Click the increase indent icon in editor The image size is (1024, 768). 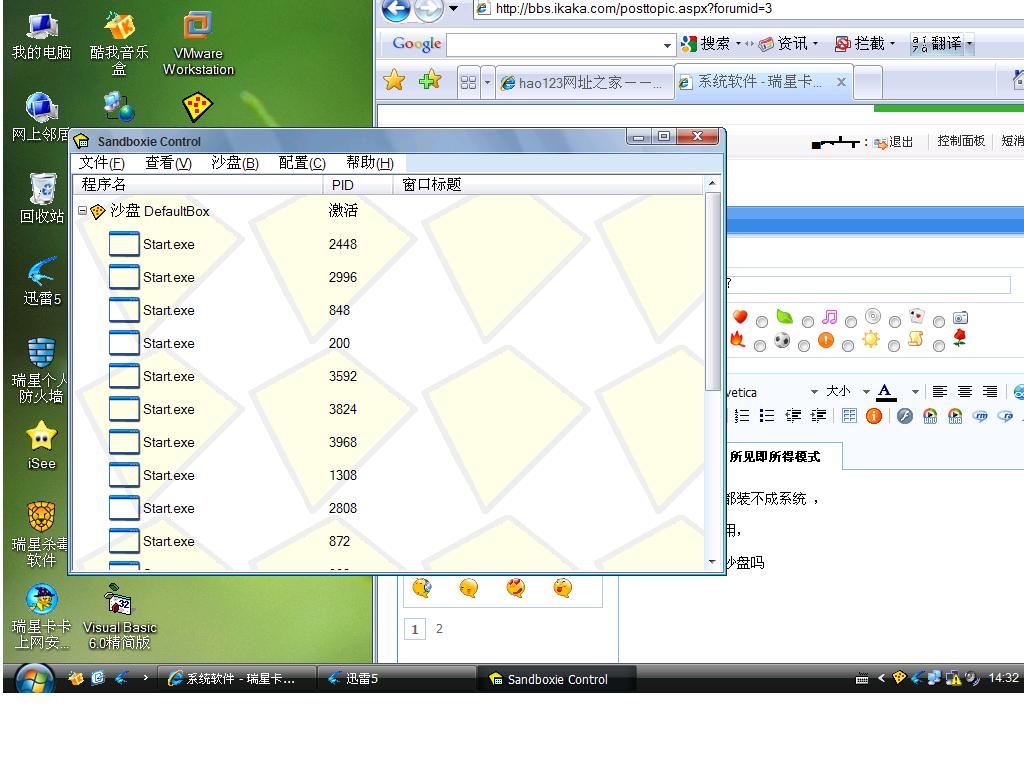pos(818,416)
